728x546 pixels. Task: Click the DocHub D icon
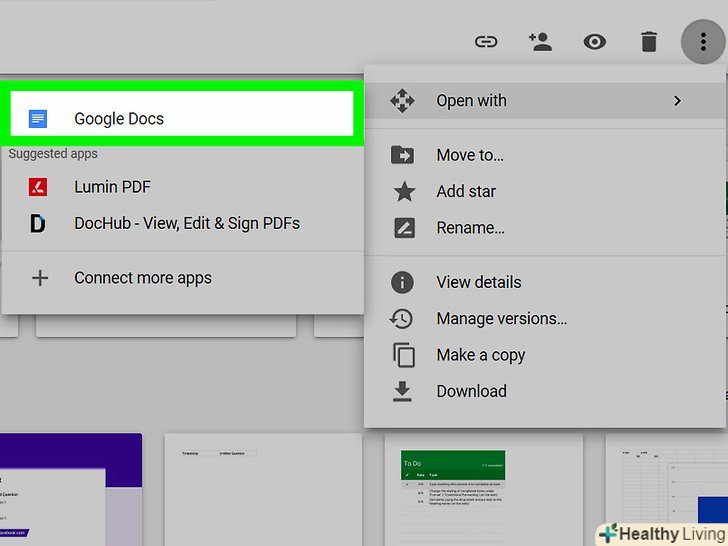[x=38, y=223]
